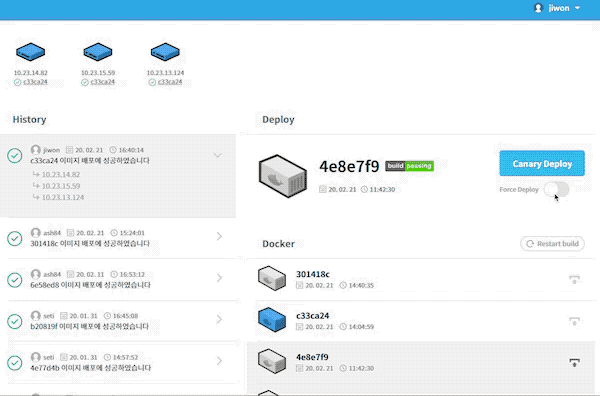The width and height of the screenshot is (600, 396).
Task: Open c33ca24 link under server 10.23.15.59
Action: coord(103,82)
